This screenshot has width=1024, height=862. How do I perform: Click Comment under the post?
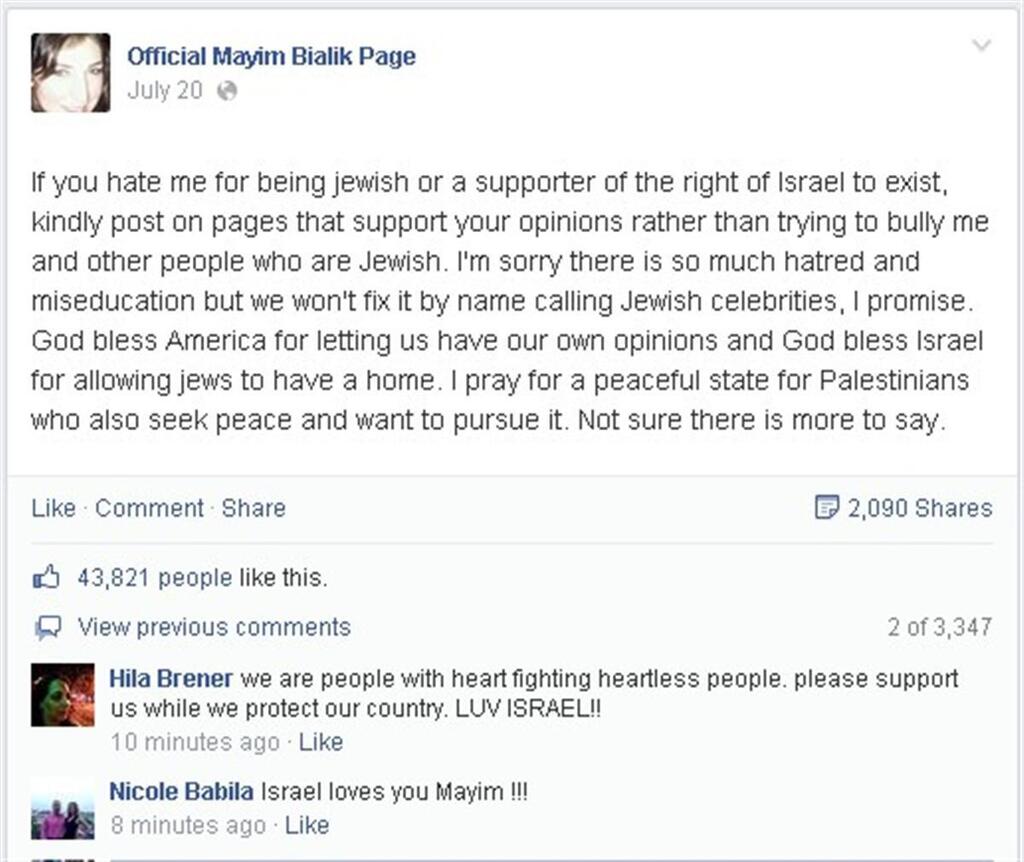pos(150,508)
